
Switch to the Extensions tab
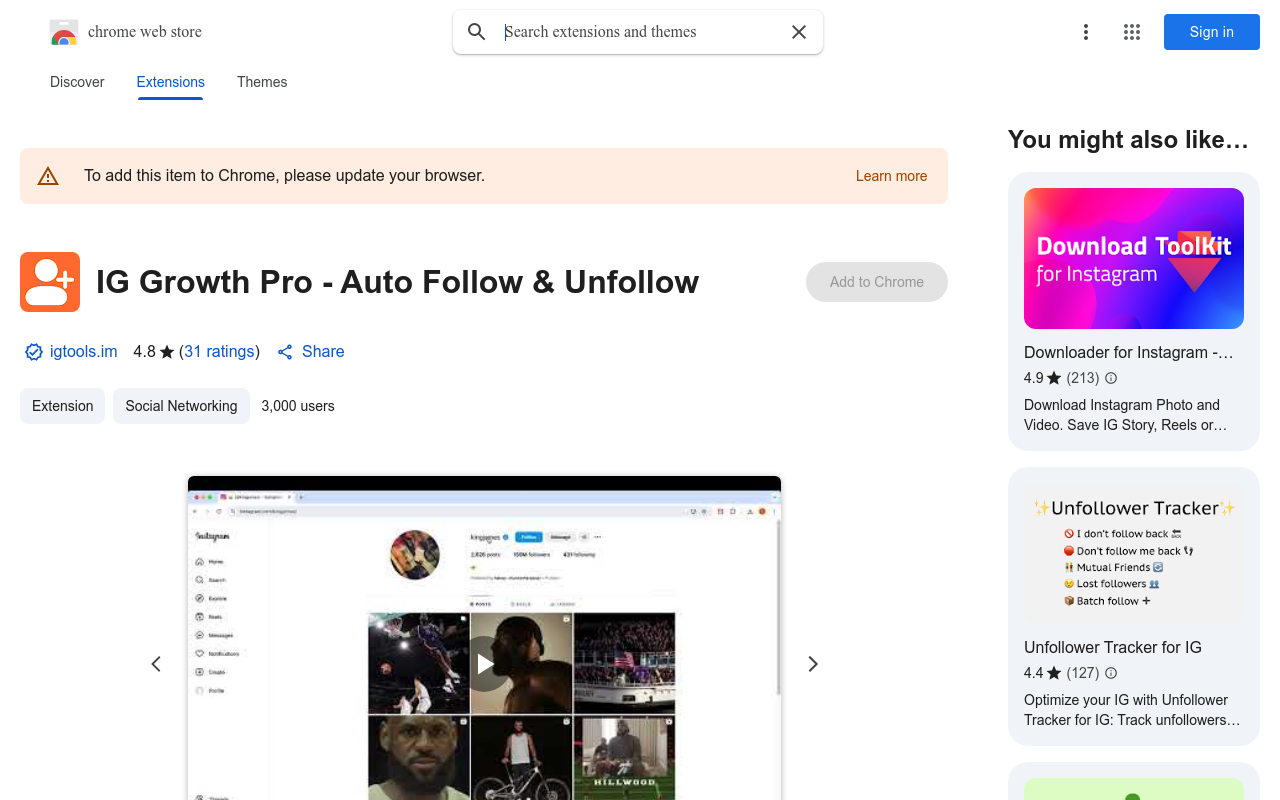171,82
